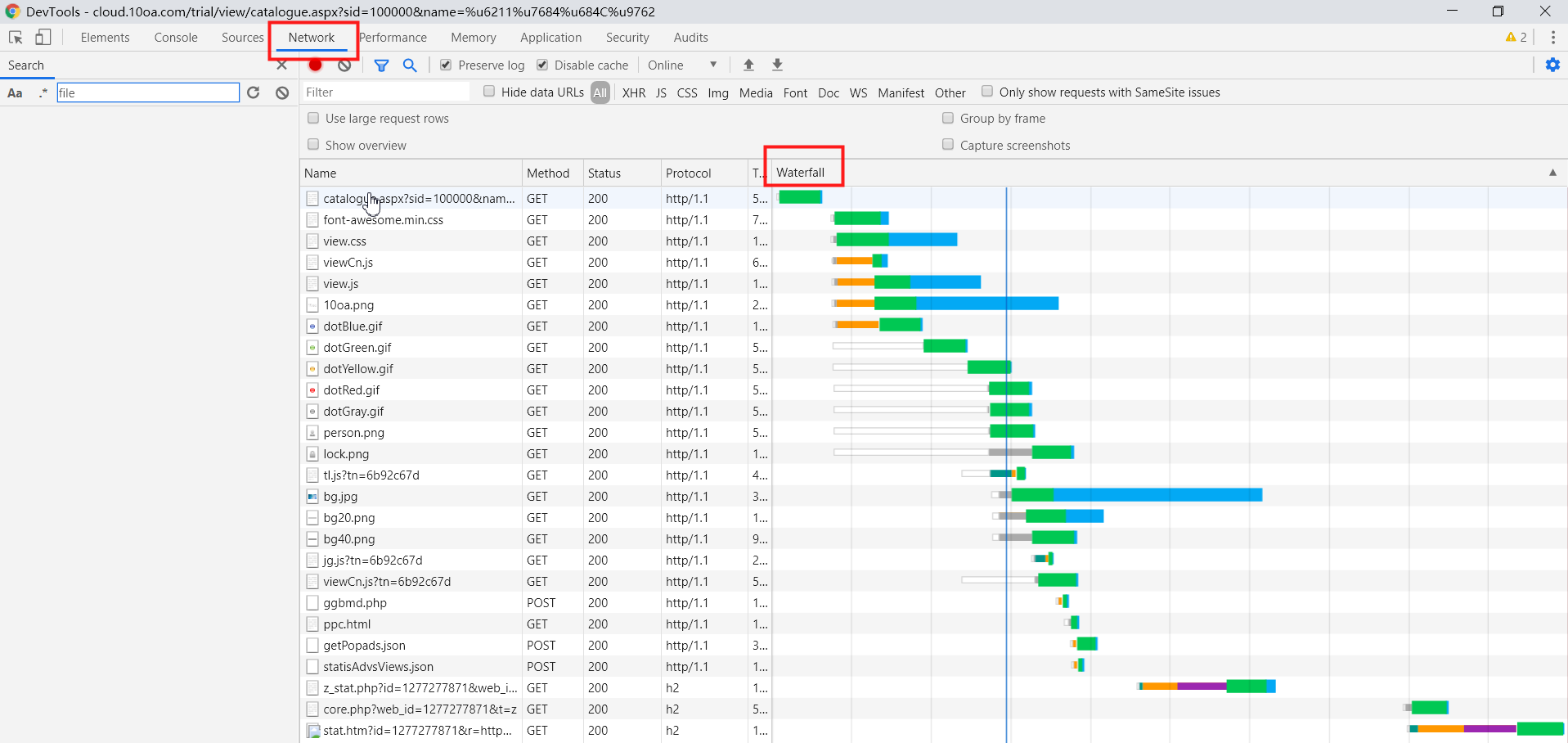Sort by the Method column header

click(552, 173)
